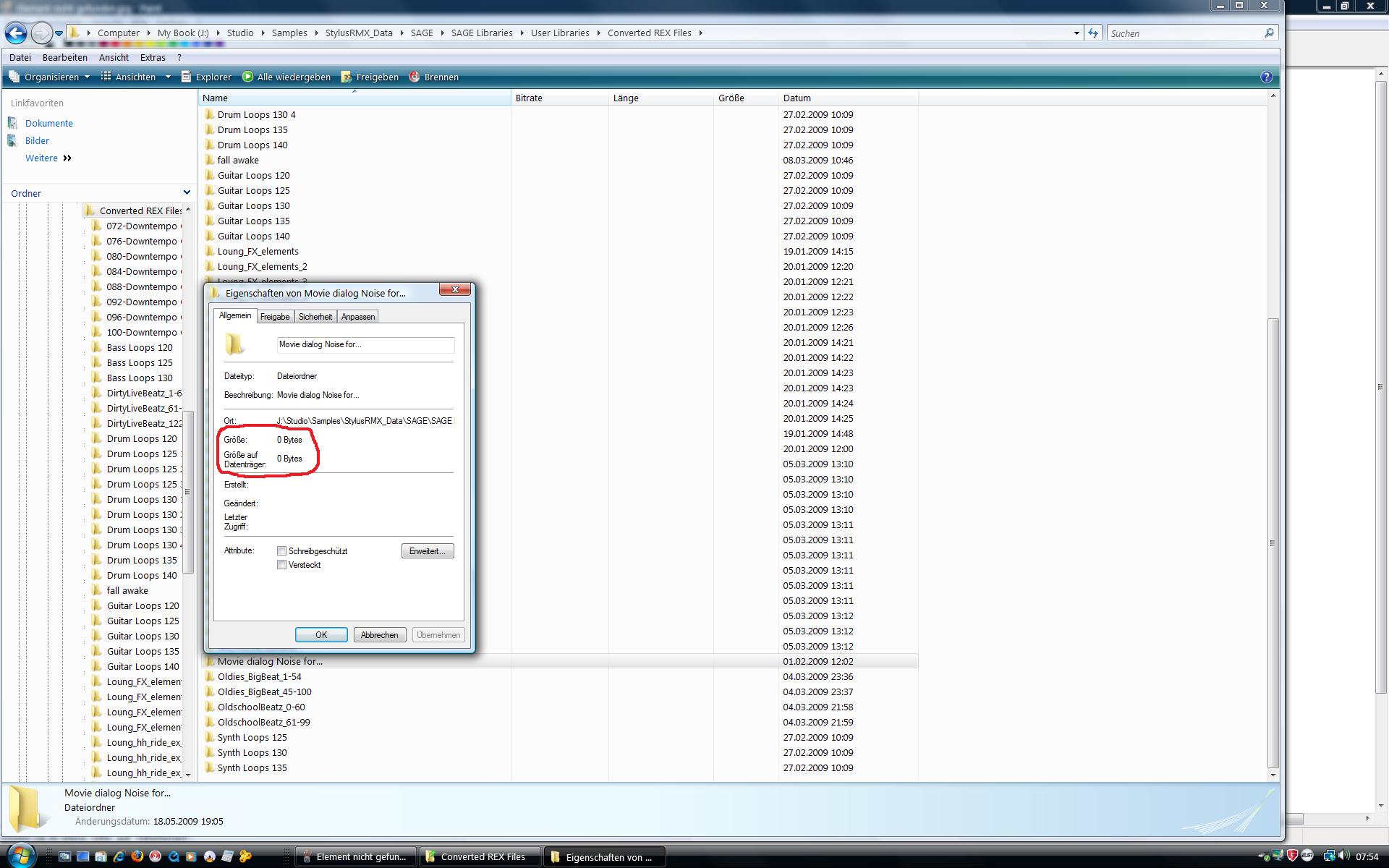Switch to the Sicherheit tab
This screenshot has height=868, width=1389.
[x=315, y=317]
